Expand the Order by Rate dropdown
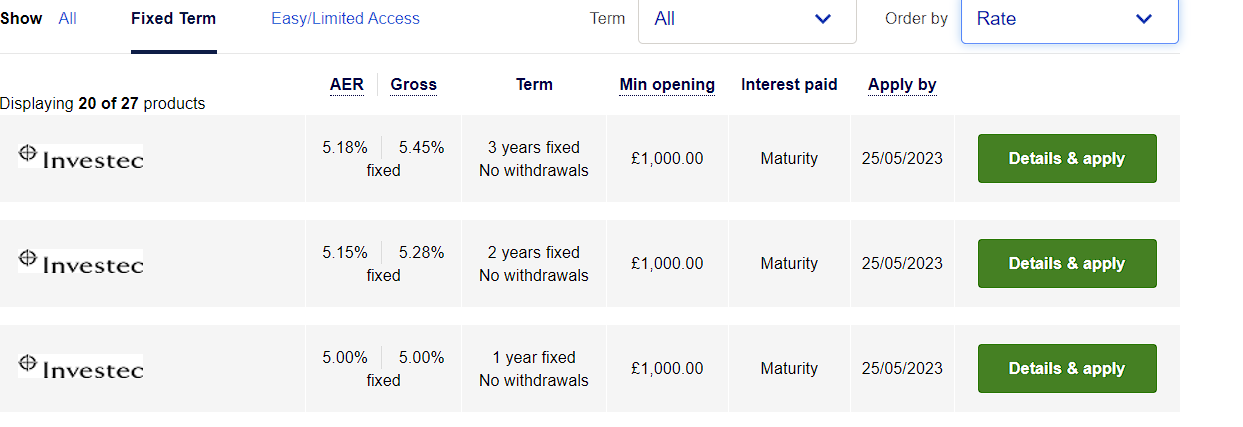 [1069, 19]
